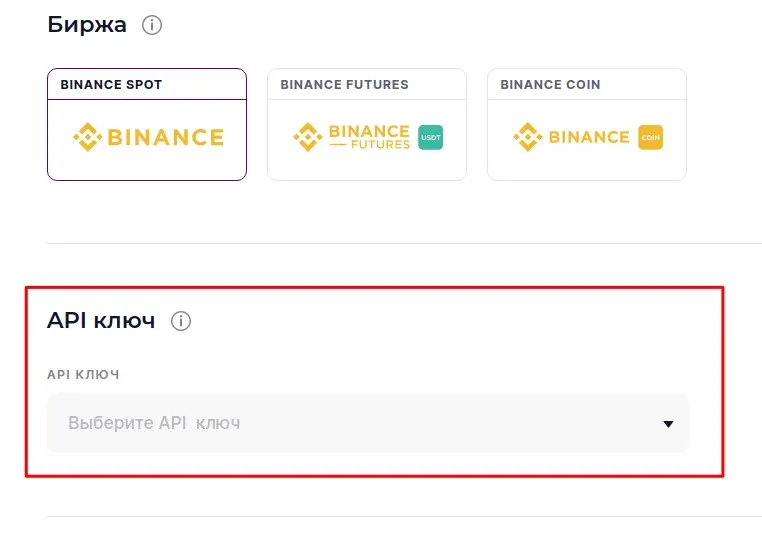
Task: Click the Биржа section heading
Action: pyautogui.click(x=87, y=25)
